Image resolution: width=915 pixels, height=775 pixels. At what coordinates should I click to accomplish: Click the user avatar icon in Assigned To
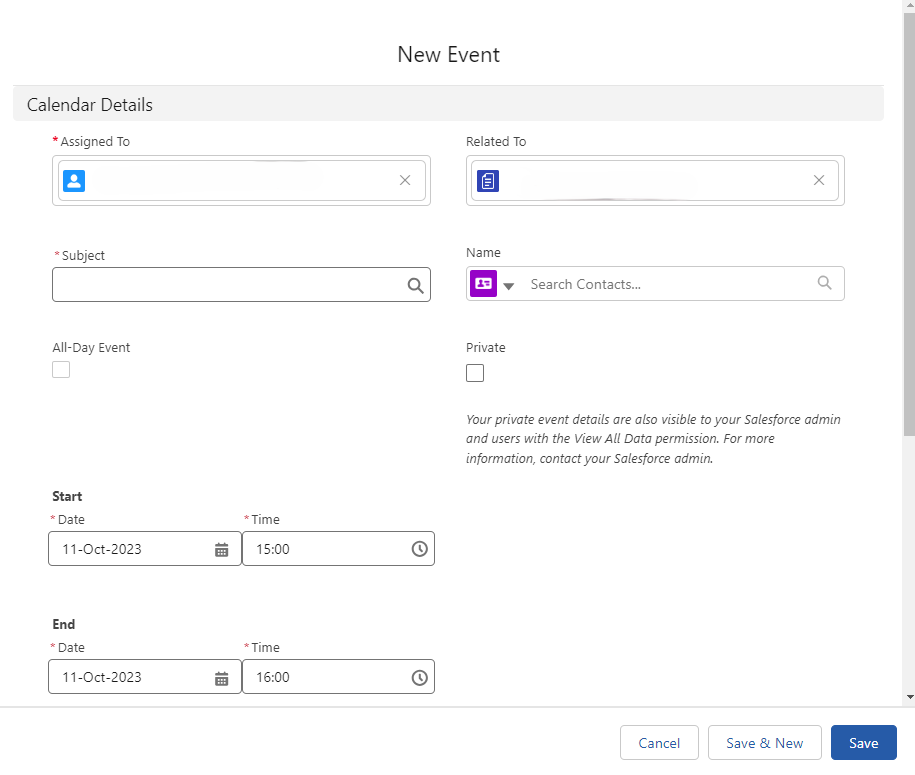pos(74,181)
